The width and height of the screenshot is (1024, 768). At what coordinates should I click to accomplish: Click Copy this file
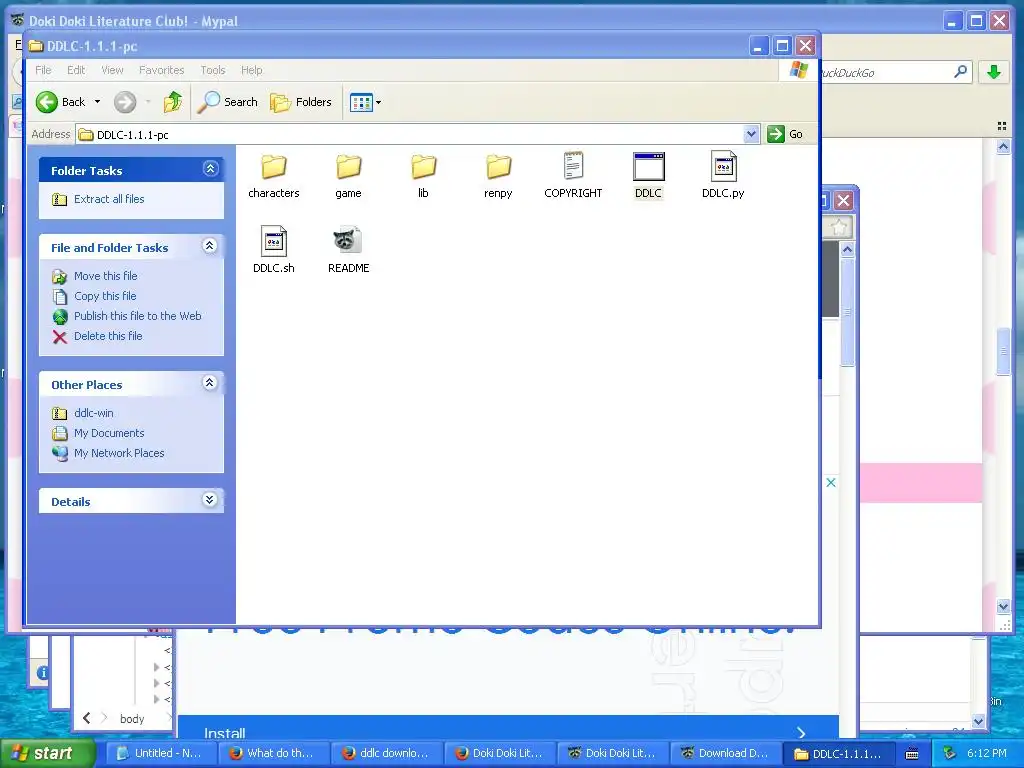[94, 296]
